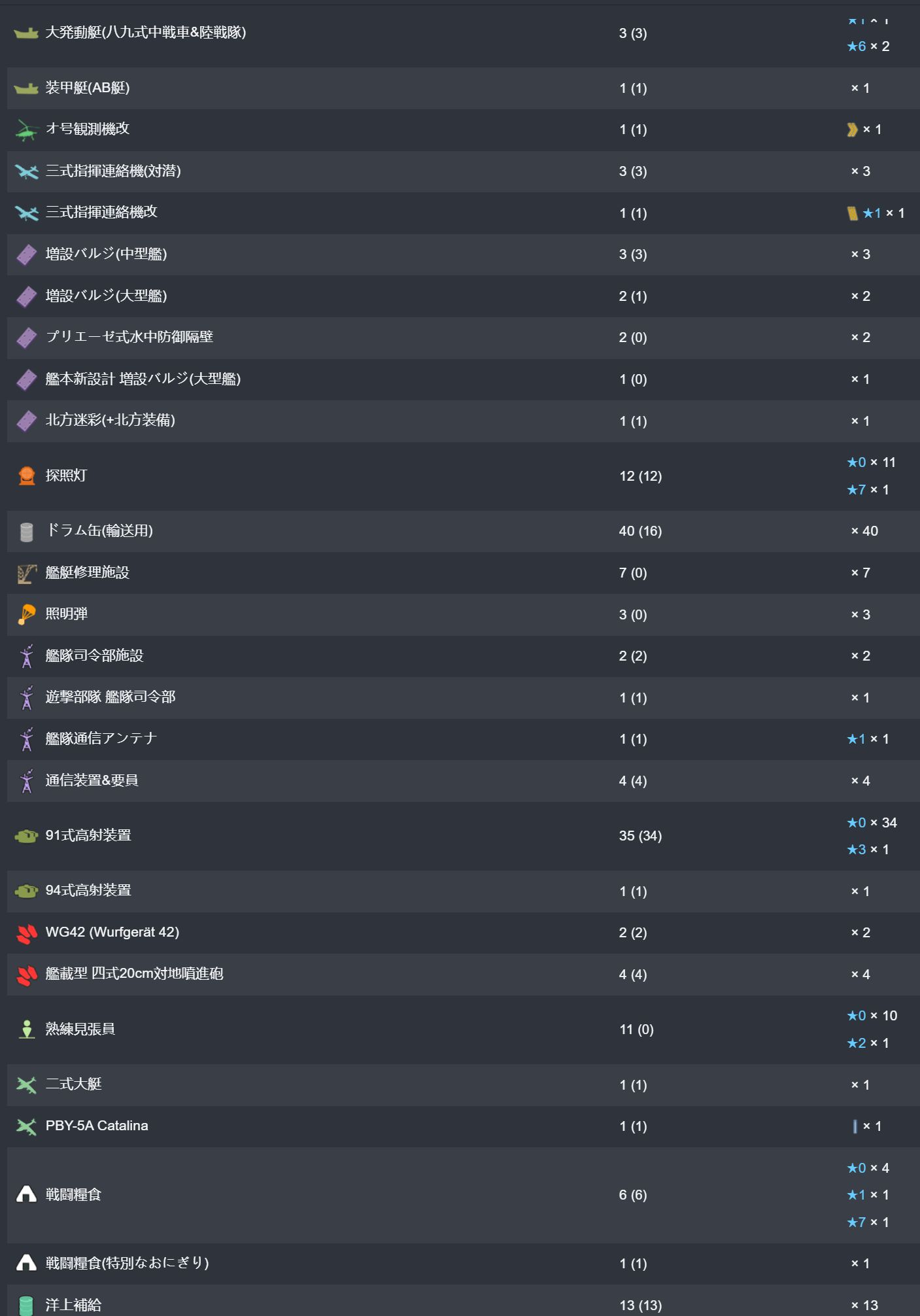Image resolution: width=920 pixels, height=1316 pixels.
Task: Click the 二式大艇 equipment name
Action: (73, 1084)
